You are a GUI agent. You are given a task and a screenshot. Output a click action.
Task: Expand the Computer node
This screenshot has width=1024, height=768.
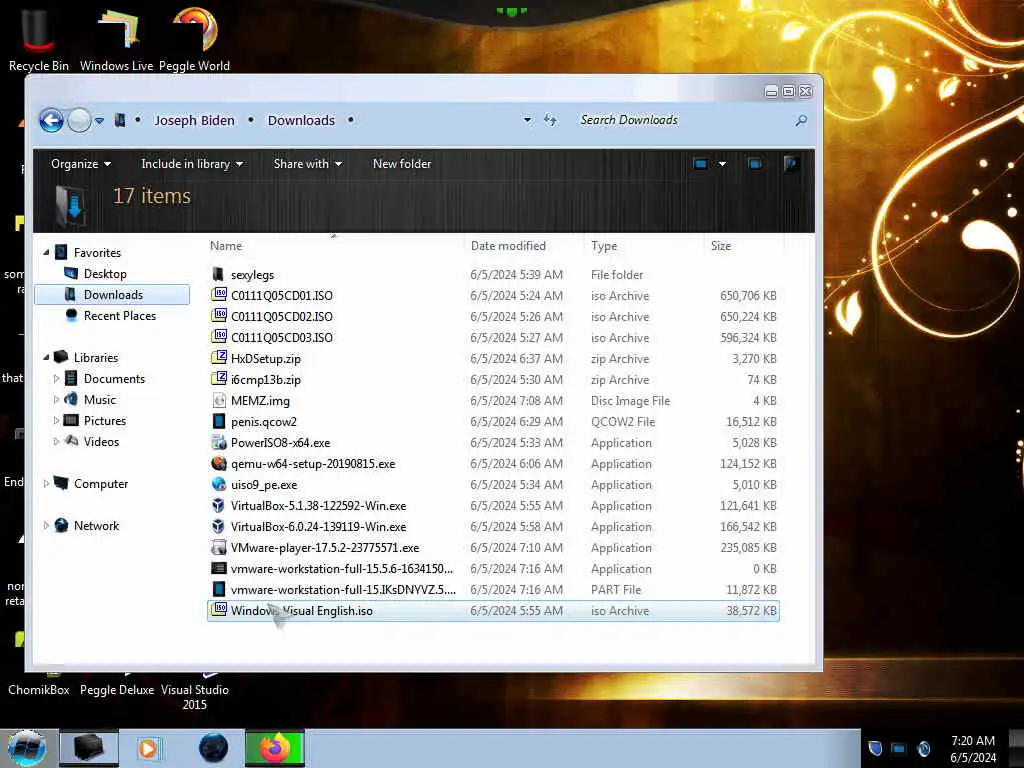(46, 484)
